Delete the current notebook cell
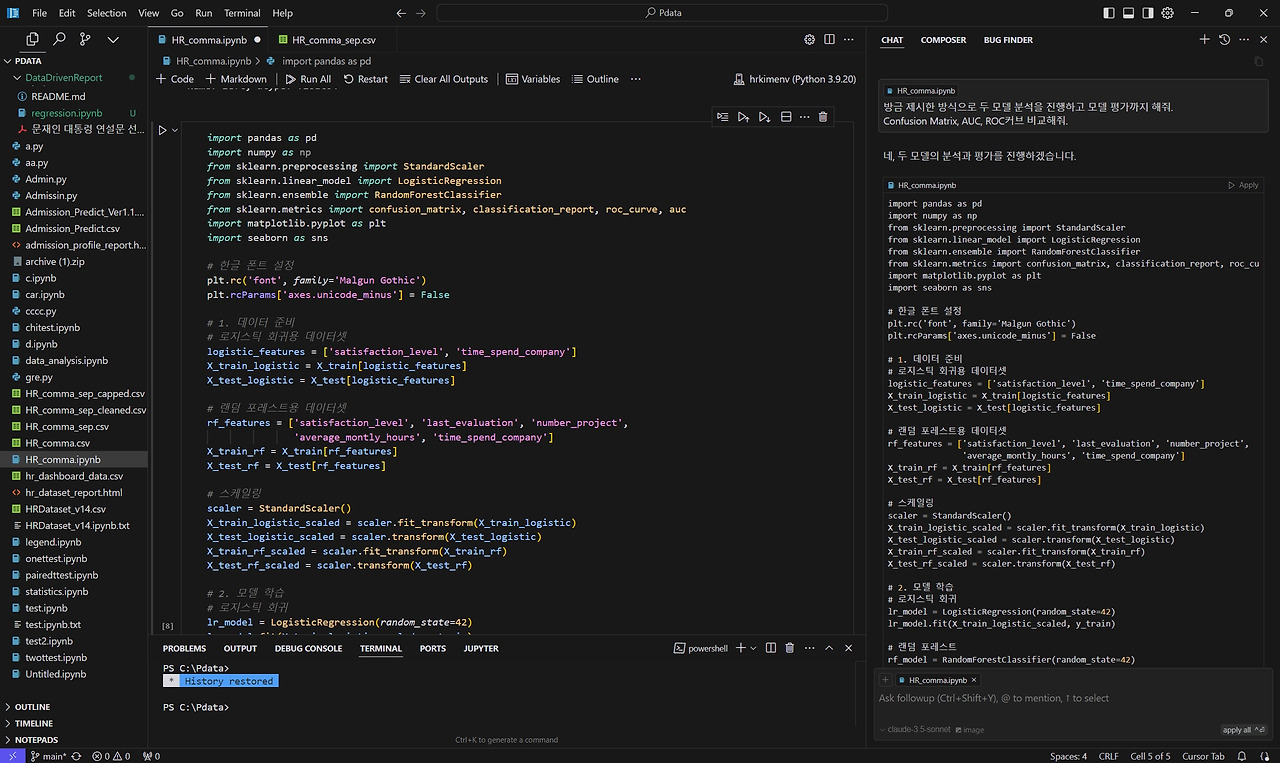 point(823,117)
